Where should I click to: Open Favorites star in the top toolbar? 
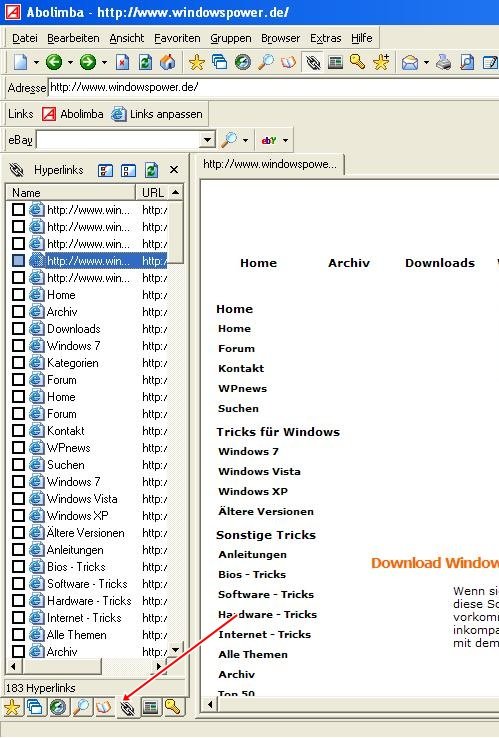pos(197,62)
